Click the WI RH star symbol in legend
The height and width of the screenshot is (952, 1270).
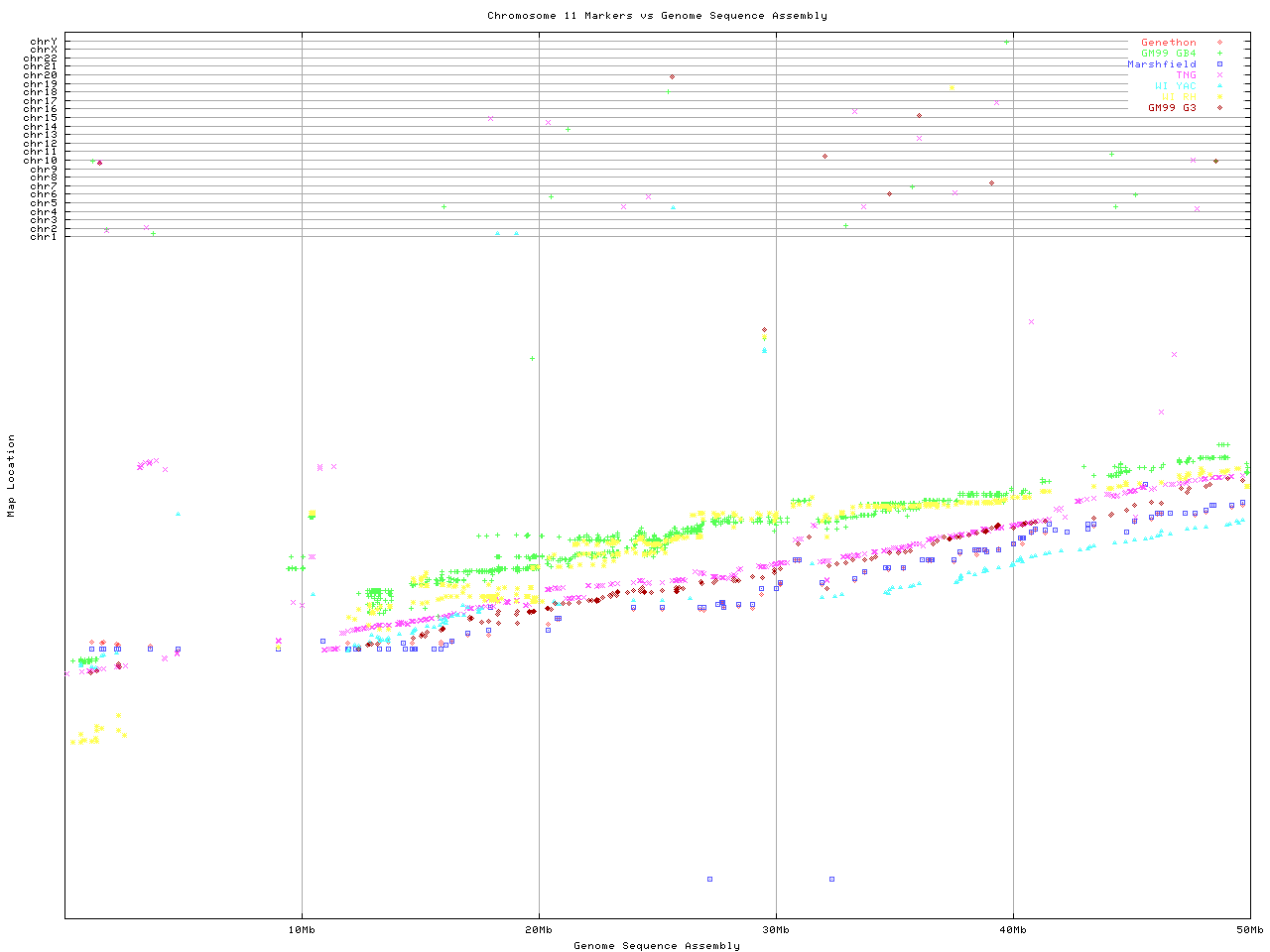tap(1219, 97)
